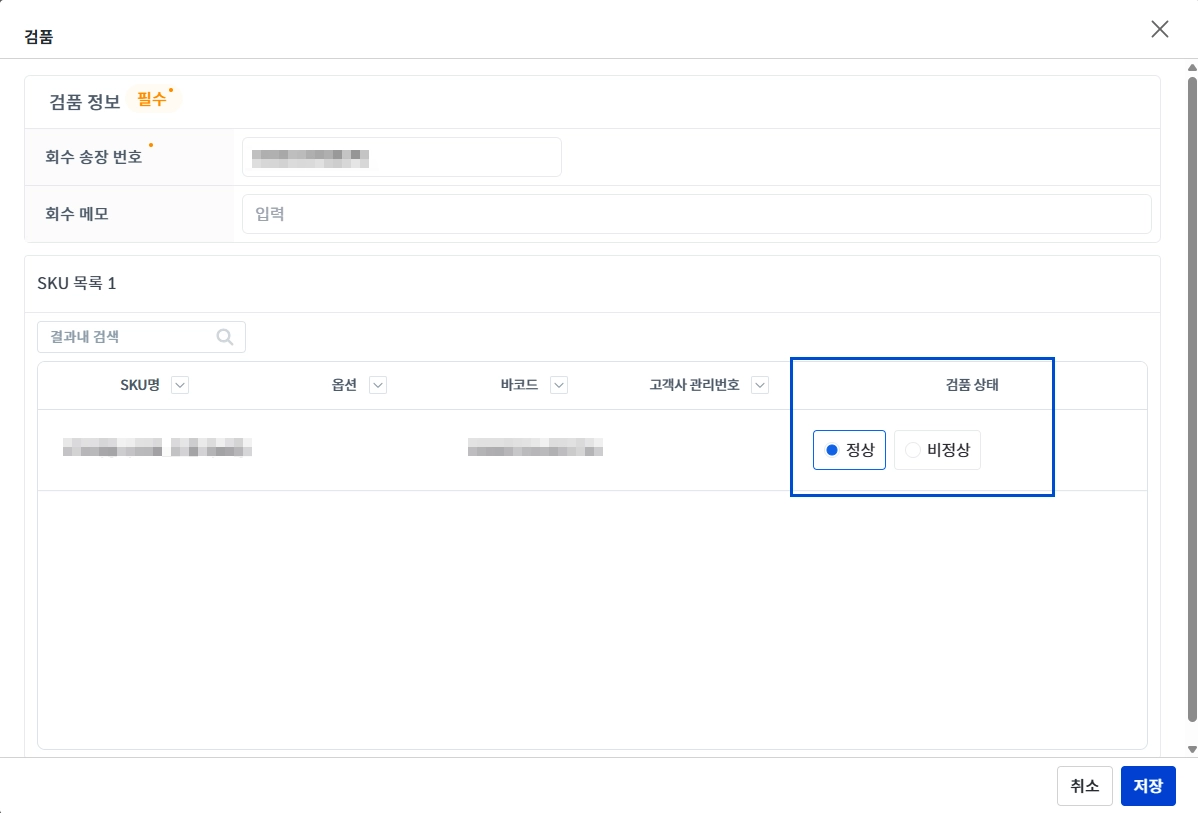Select the 비정상 radio button
Image resolution: width=1198 pixels, height=813 pixels.
coord(937,450)
